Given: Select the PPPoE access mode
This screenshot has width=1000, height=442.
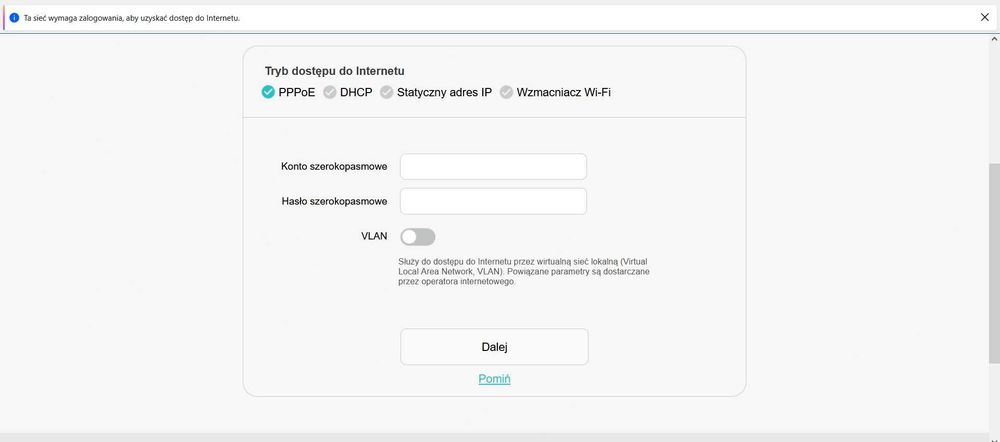Looking at the screenshot, I should (x=268, y=93).
